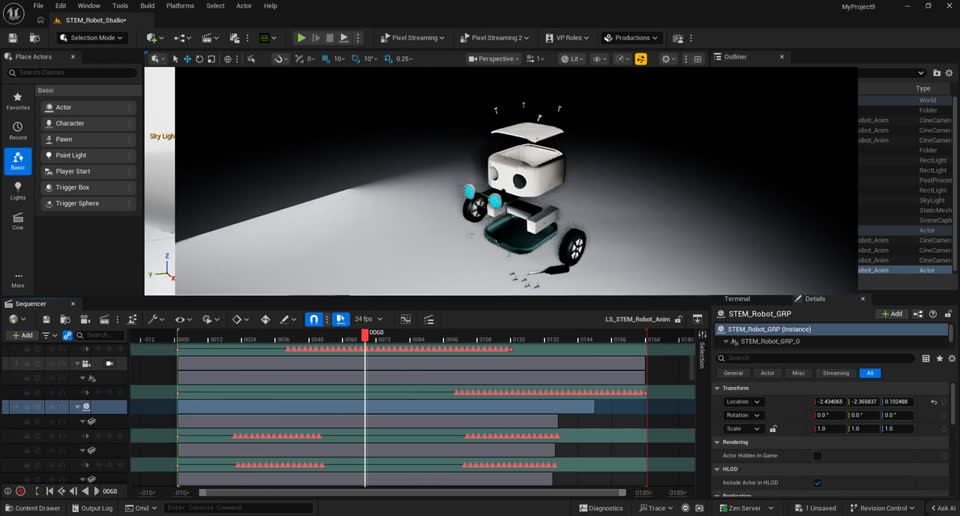
Task: Toggle Sequencer snapping magnet button
Action: (x=313, y=320)
